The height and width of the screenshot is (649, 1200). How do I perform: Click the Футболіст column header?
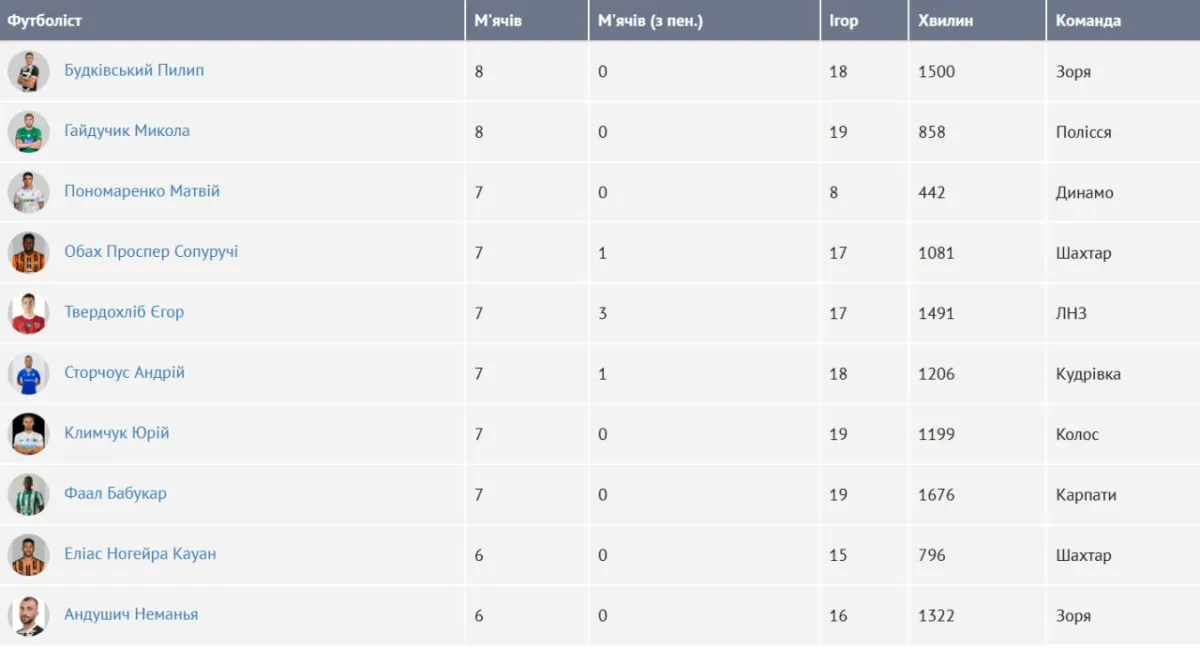click(45, 20)
